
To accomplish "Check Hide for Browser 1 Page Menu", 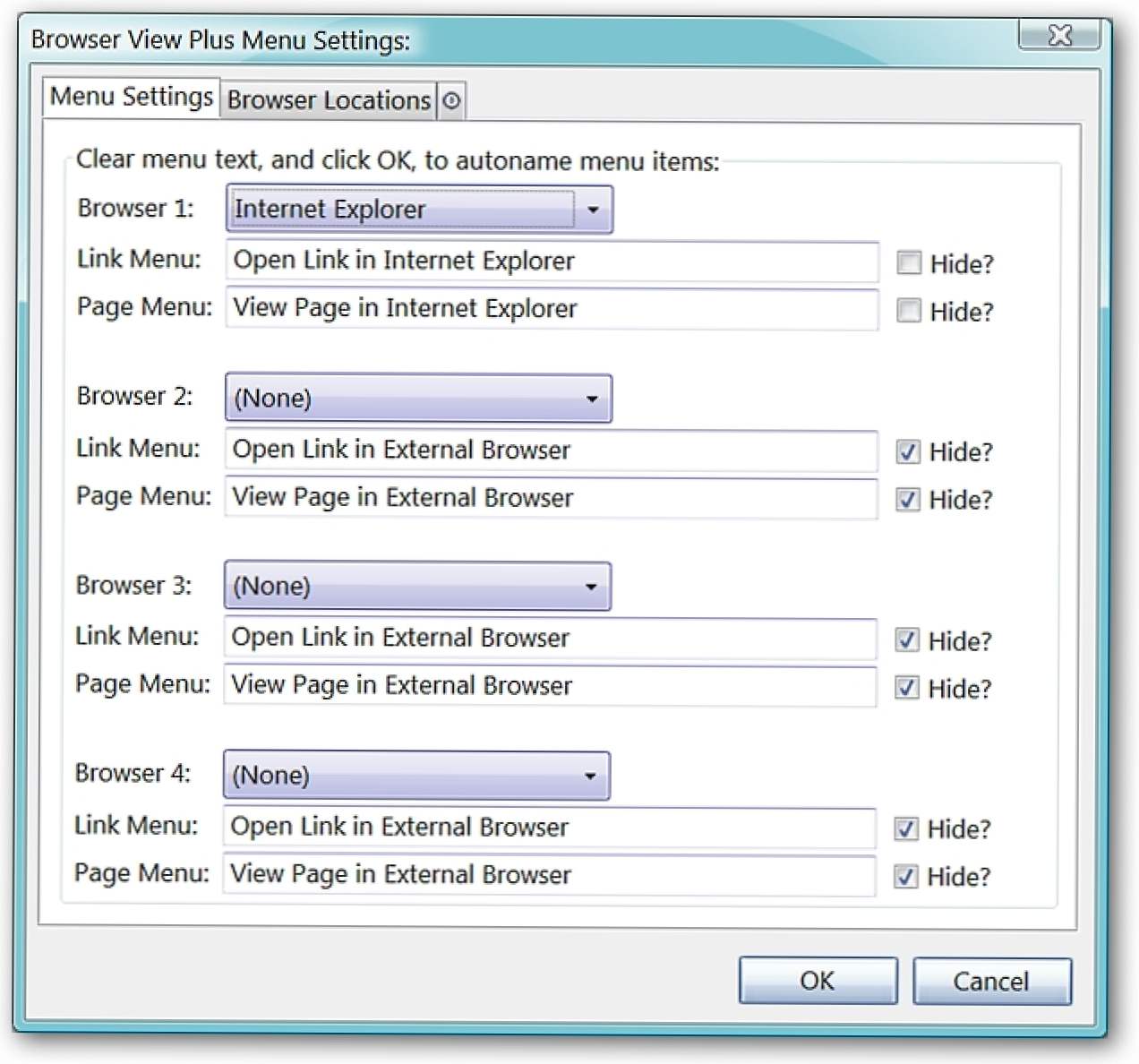I will tap(909, 310).
